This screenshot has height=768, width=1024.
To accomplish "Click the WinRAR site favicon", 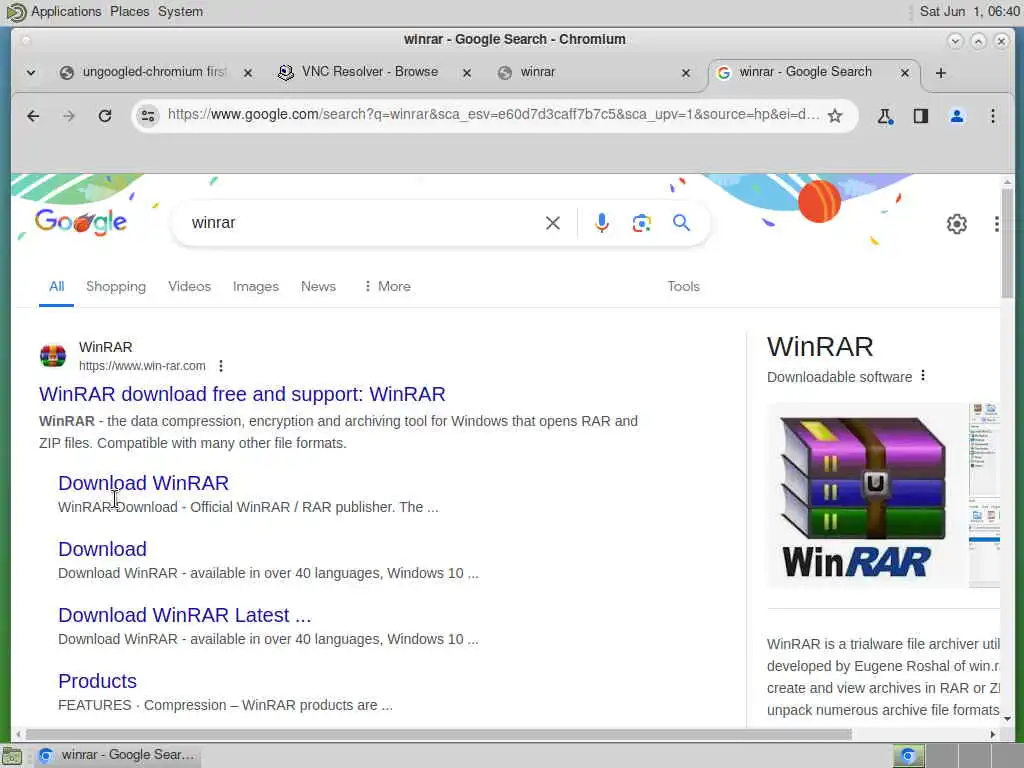I will pos(52,356).
